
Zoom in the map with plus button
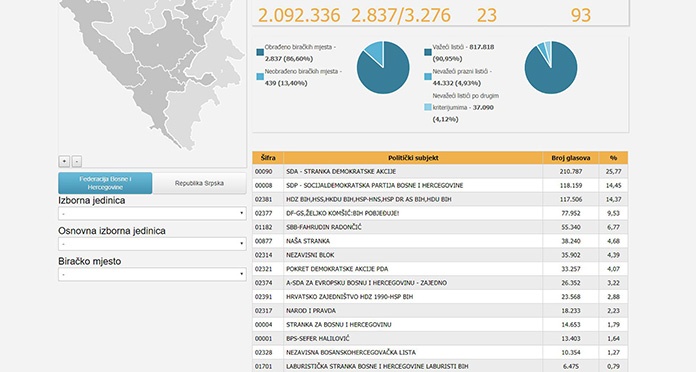64,161
